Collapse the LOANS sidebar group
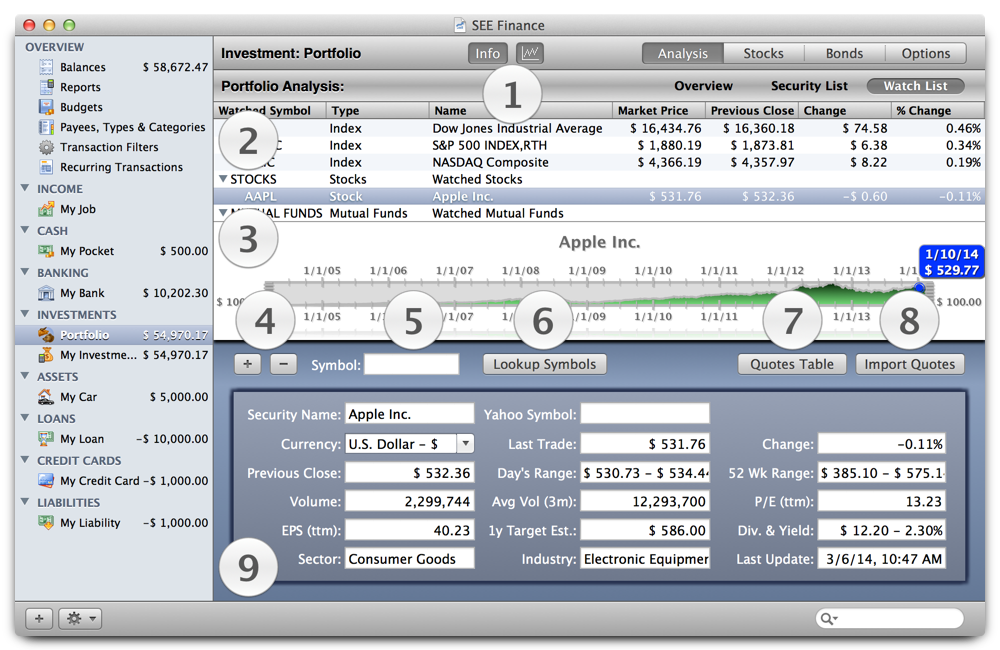This screenshot has height=650, width=1000. click(25, 418)
